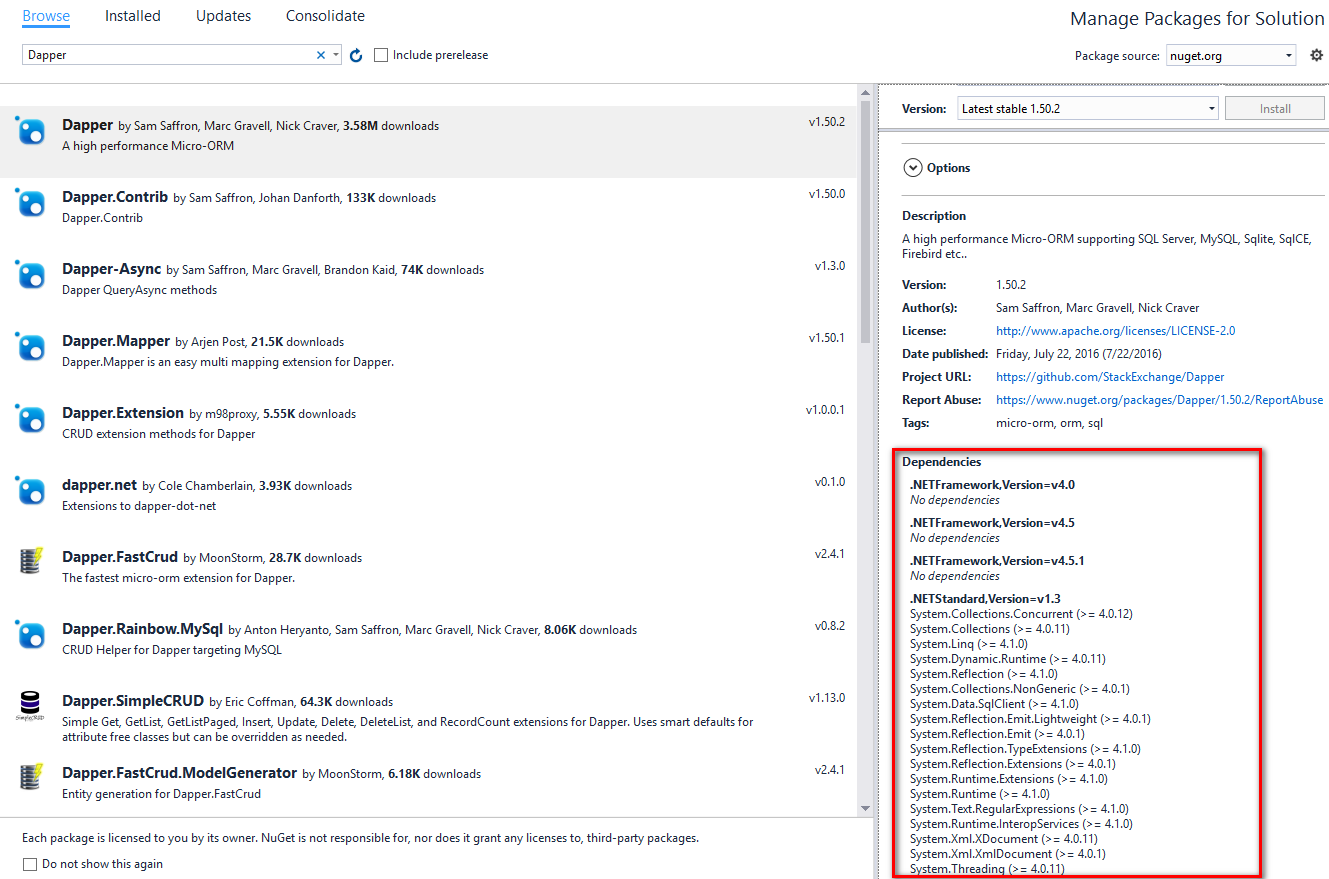Click the Dapper-Async package icon
The height and width of the screenshot is (879, 1329).
coord(32,275)
